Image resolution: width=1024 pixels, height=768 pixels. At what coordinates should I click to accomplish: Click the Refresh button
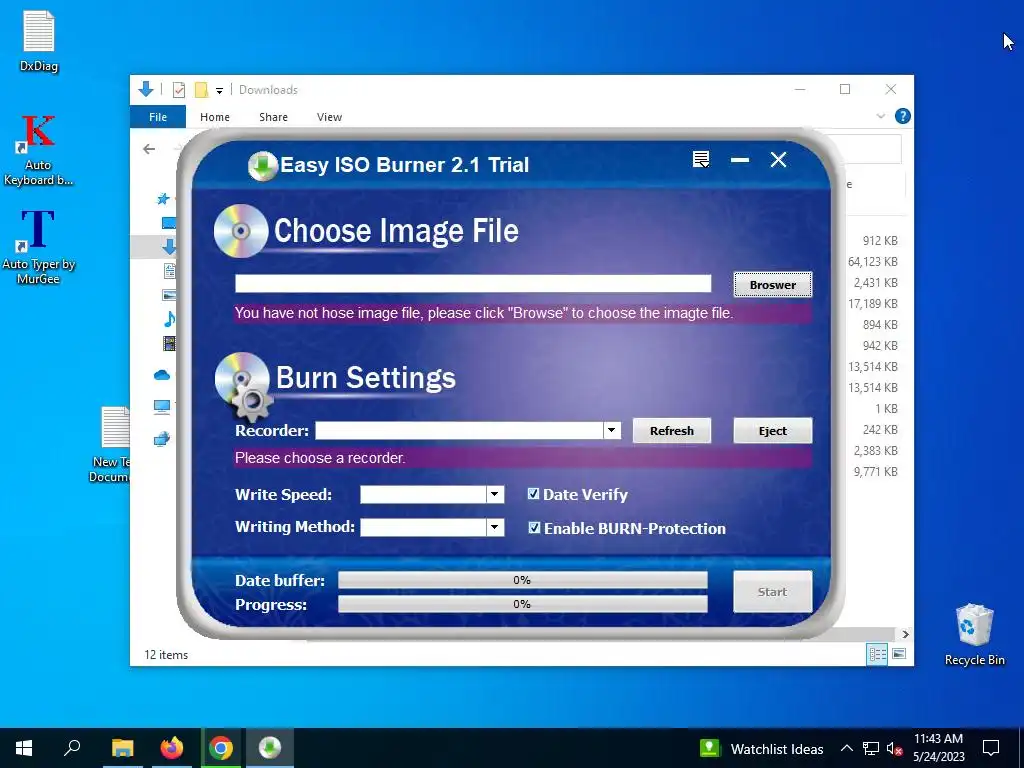coord(671,430)
